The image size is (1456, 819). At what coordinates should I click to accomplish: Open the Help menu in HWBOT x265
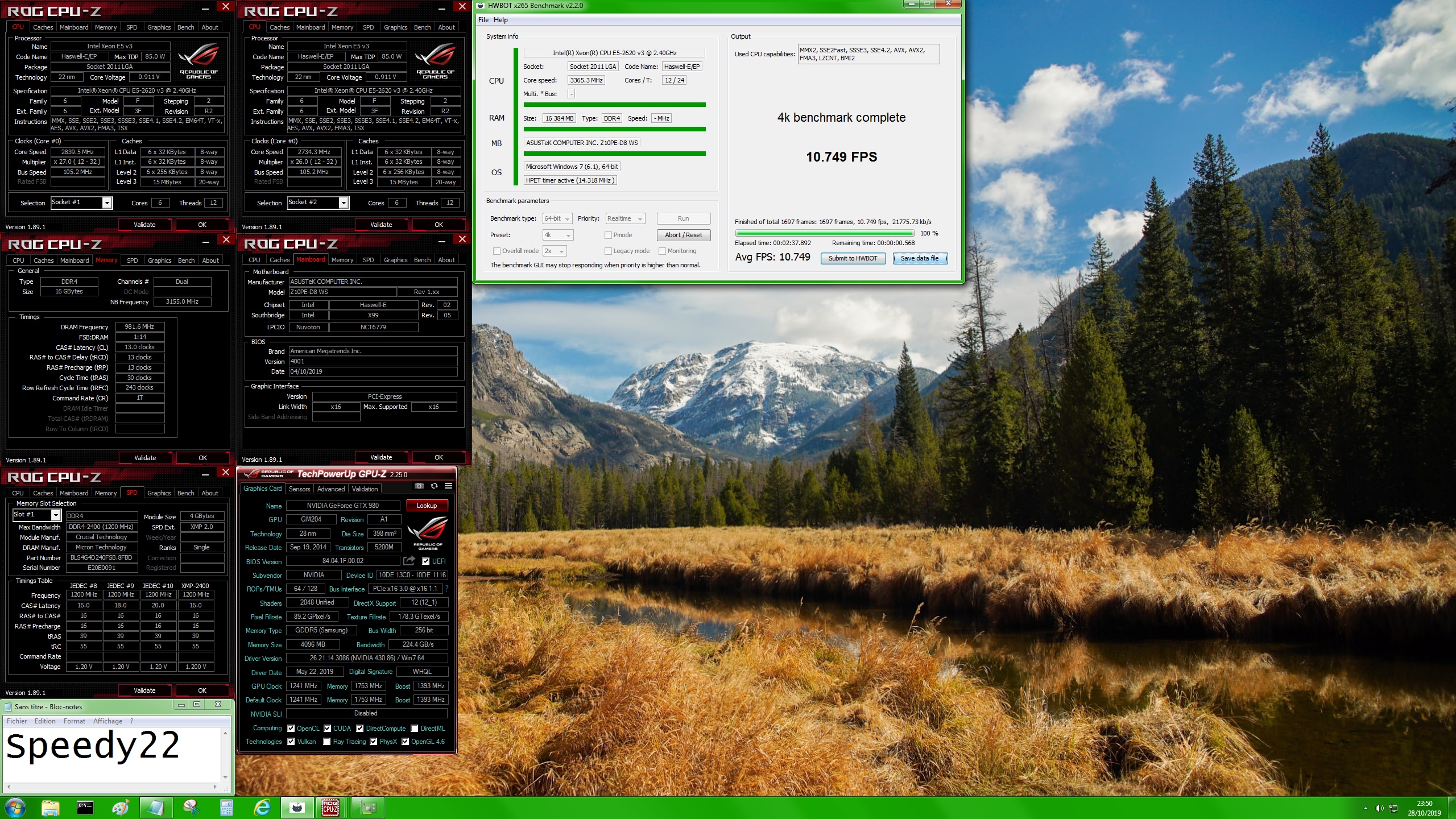500,20
